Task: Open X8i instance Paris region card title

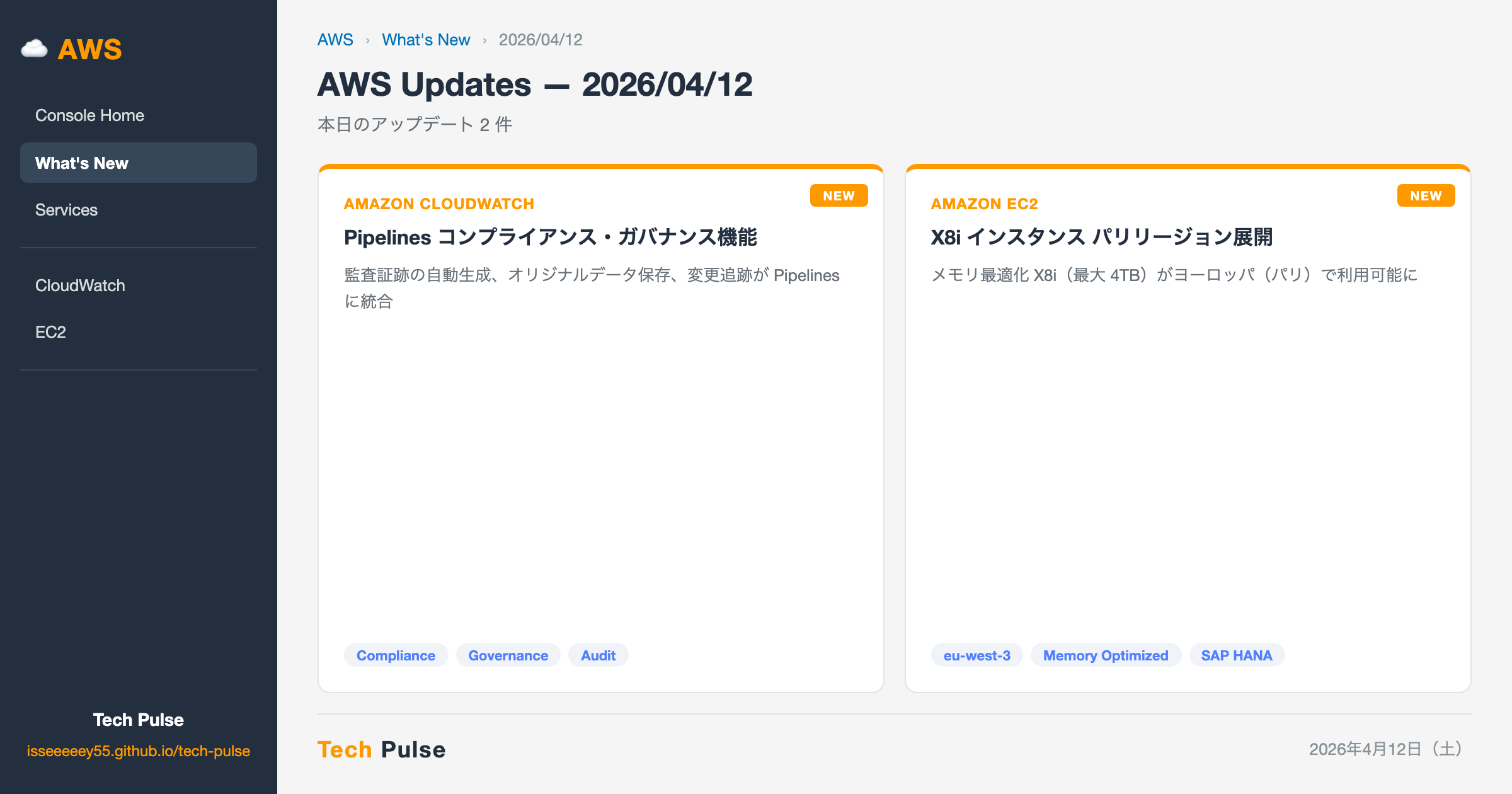Action: coord(1101,238)
